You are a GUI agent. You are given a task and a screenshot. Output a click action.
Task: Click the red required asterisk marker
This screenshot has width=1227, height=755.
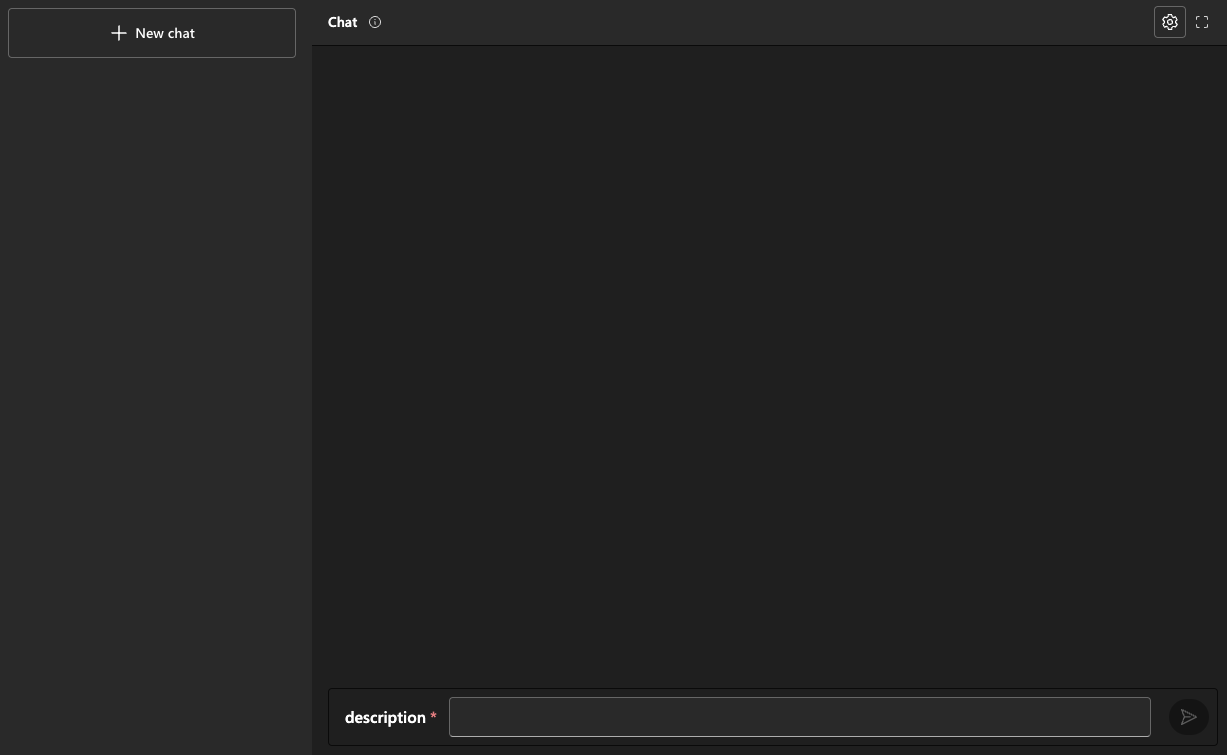point(433,717)
